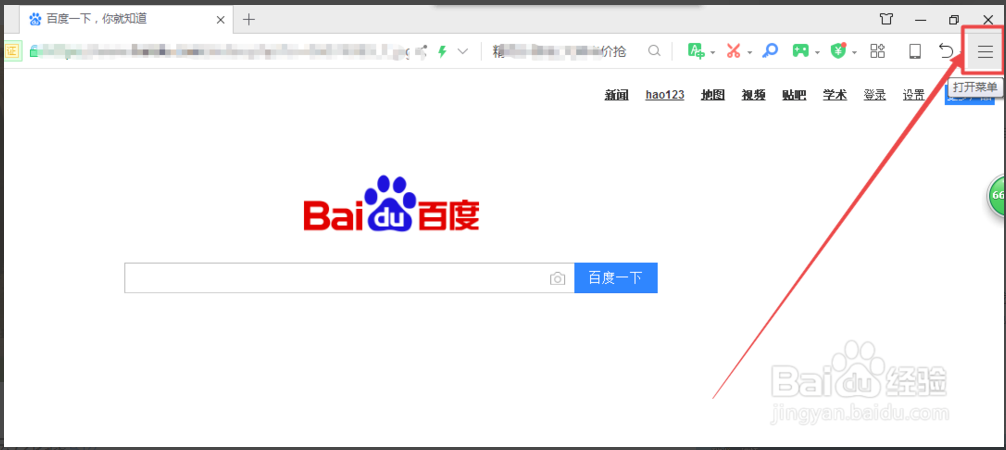Click the green lightning speed mode icon
1006x450 pixels.
[x=441, y=51]
